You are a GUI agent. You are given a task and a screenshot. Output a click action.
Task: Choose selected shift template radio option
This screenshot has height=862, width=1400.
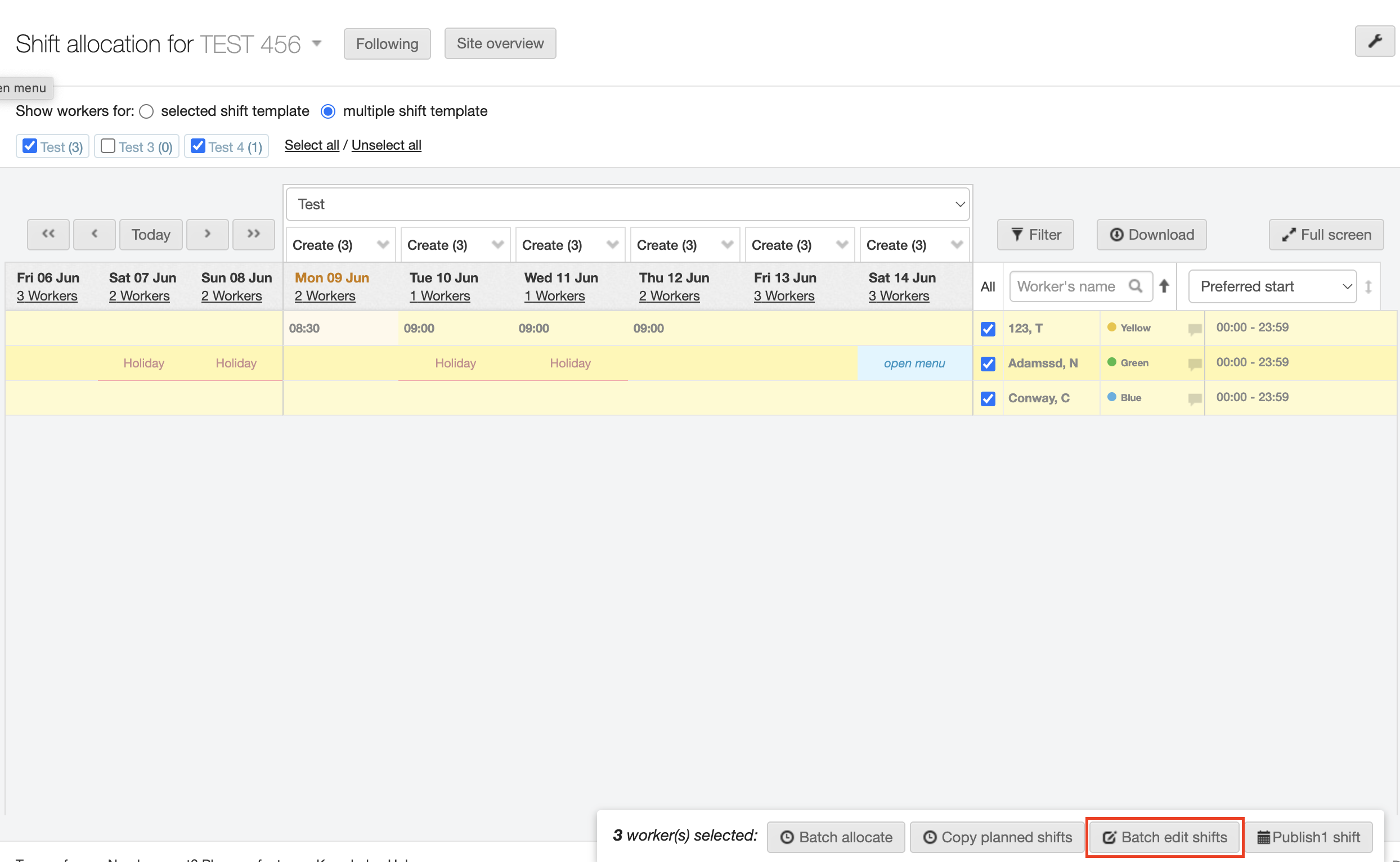[146, 111]
